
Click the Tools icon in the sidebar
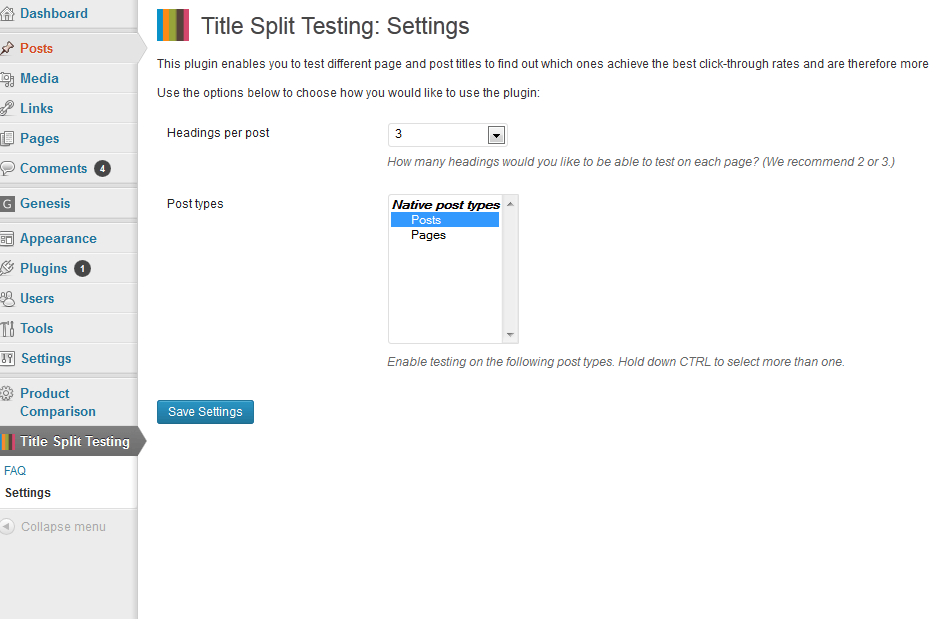[x=7, y=329]
